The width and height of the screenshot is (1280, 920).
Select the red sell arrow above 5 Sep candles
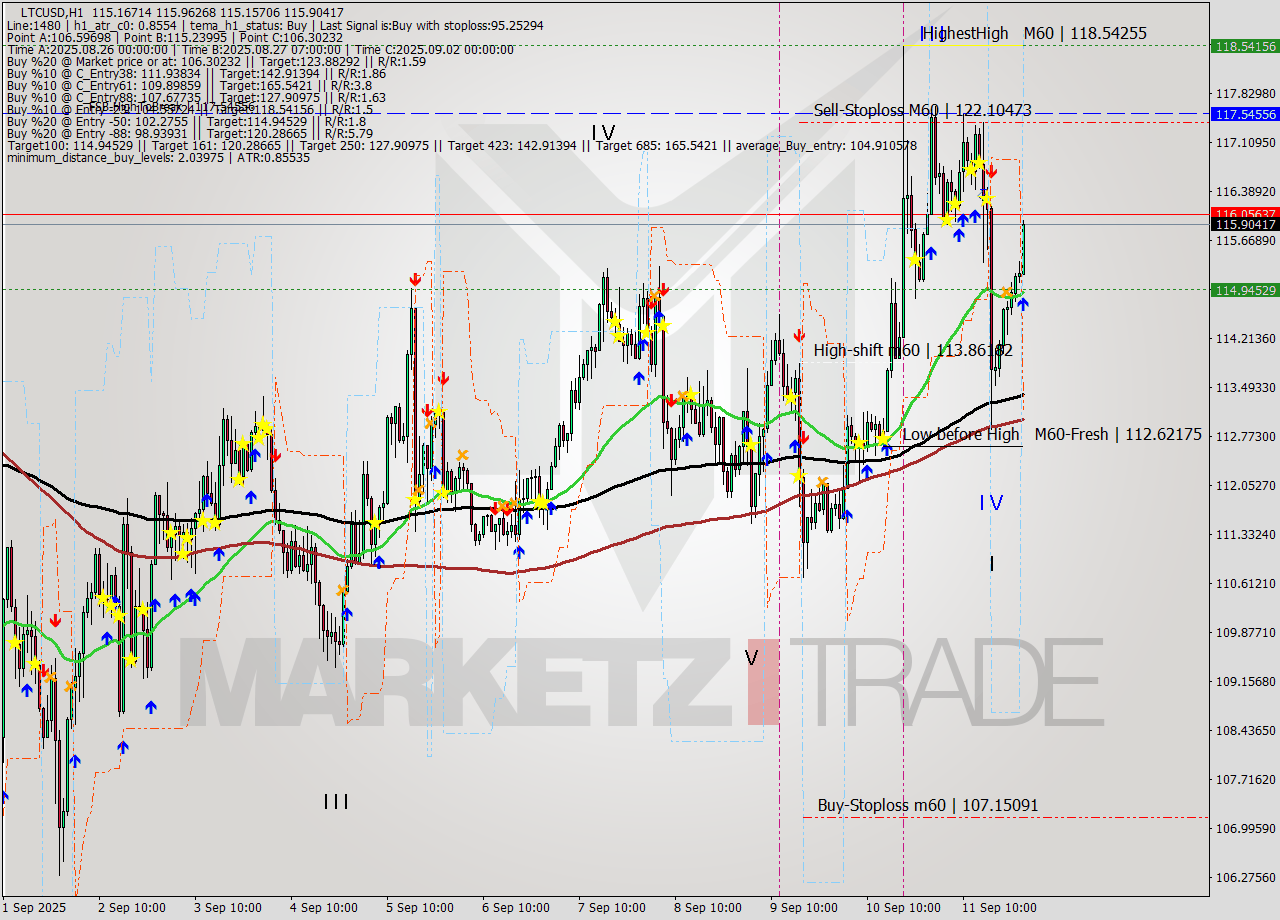[415, 280]
